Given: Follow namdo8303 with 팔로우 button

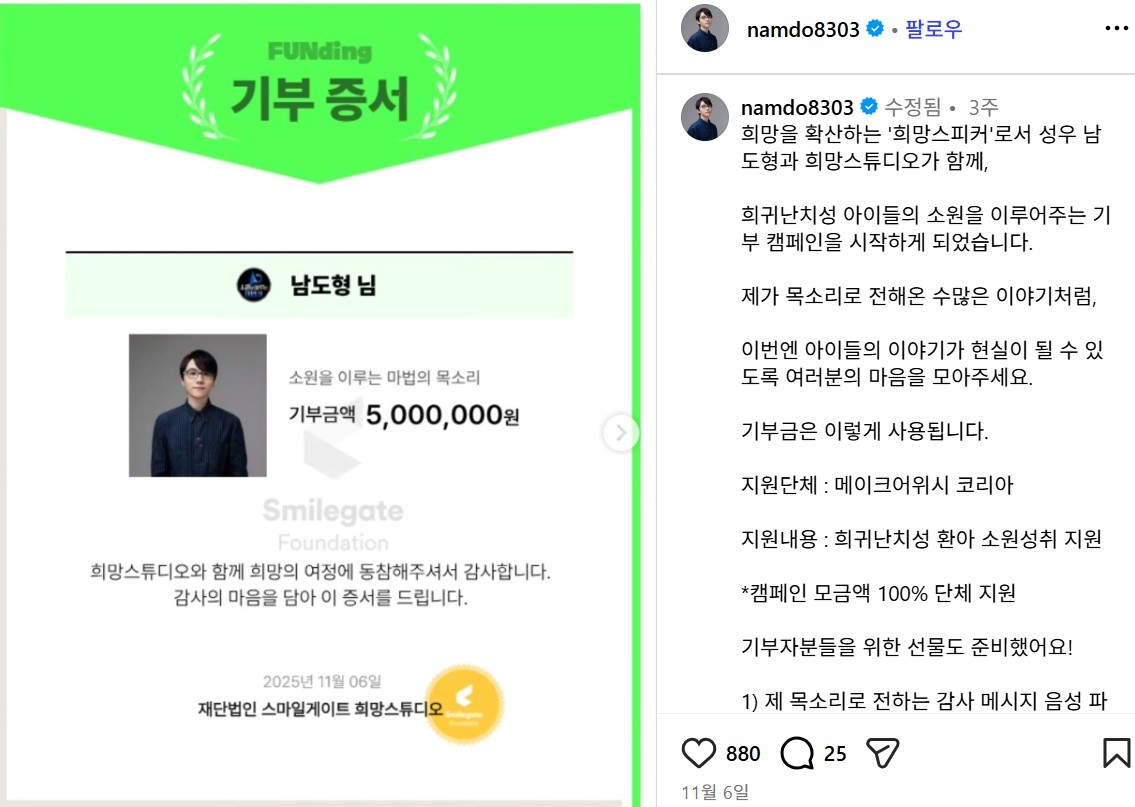Looking at the screenshot, I should 934,29.
